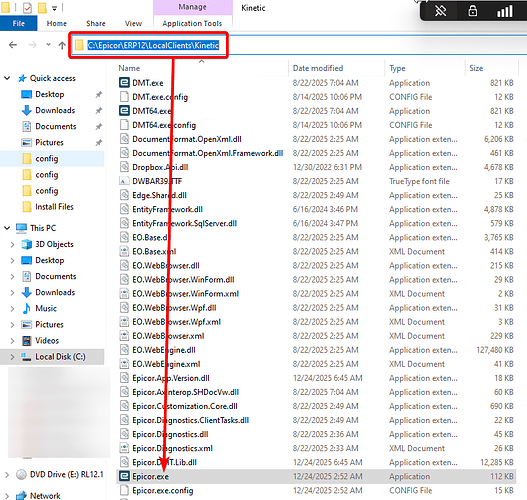The width and height of the screenshot is (527, 500).
Task: Select the DWBAR39.TTF font file icon
Action: coord(124,181)
